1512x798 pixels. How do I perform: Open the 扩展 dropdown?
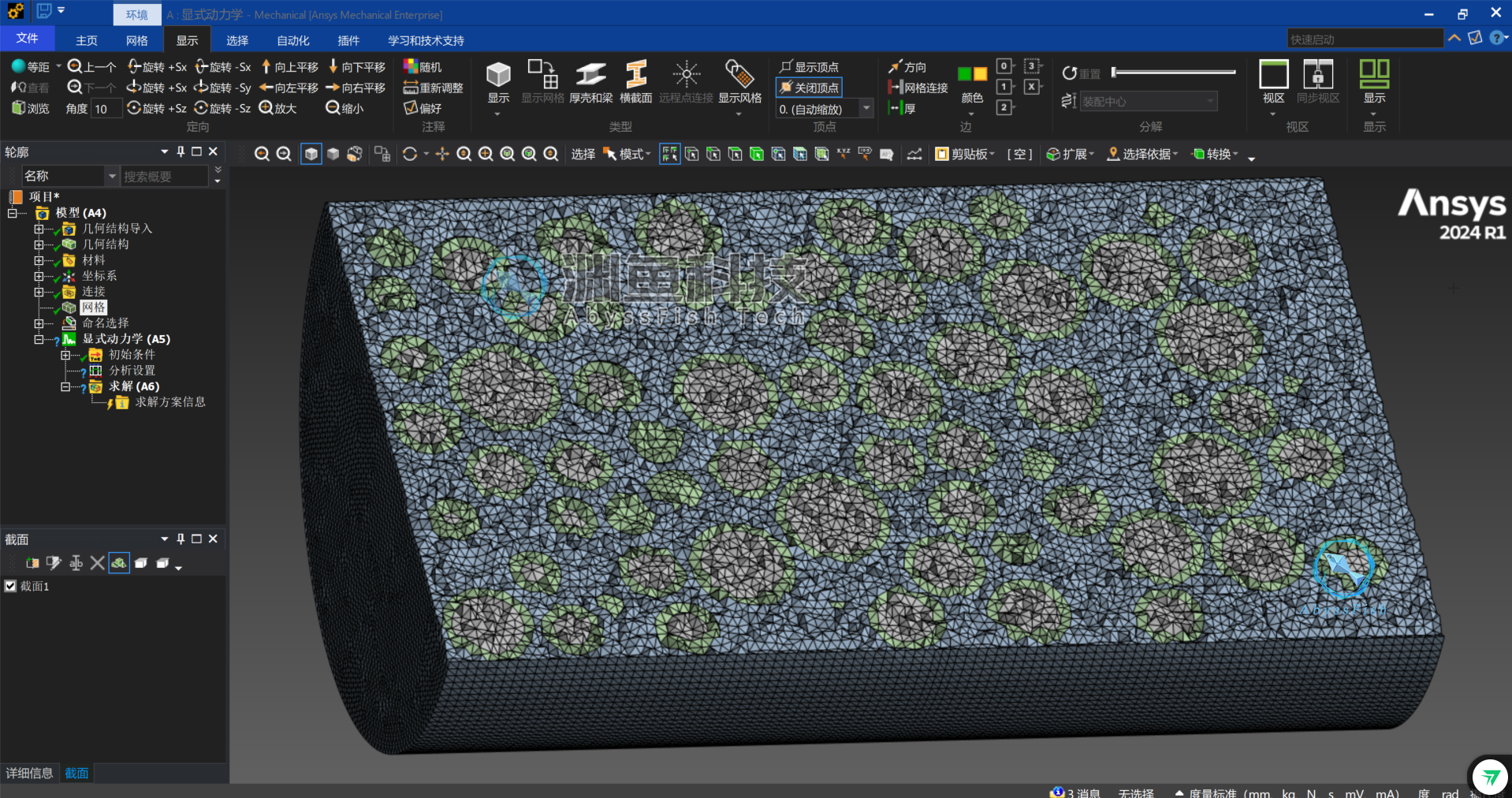(x=1070, y=155)
